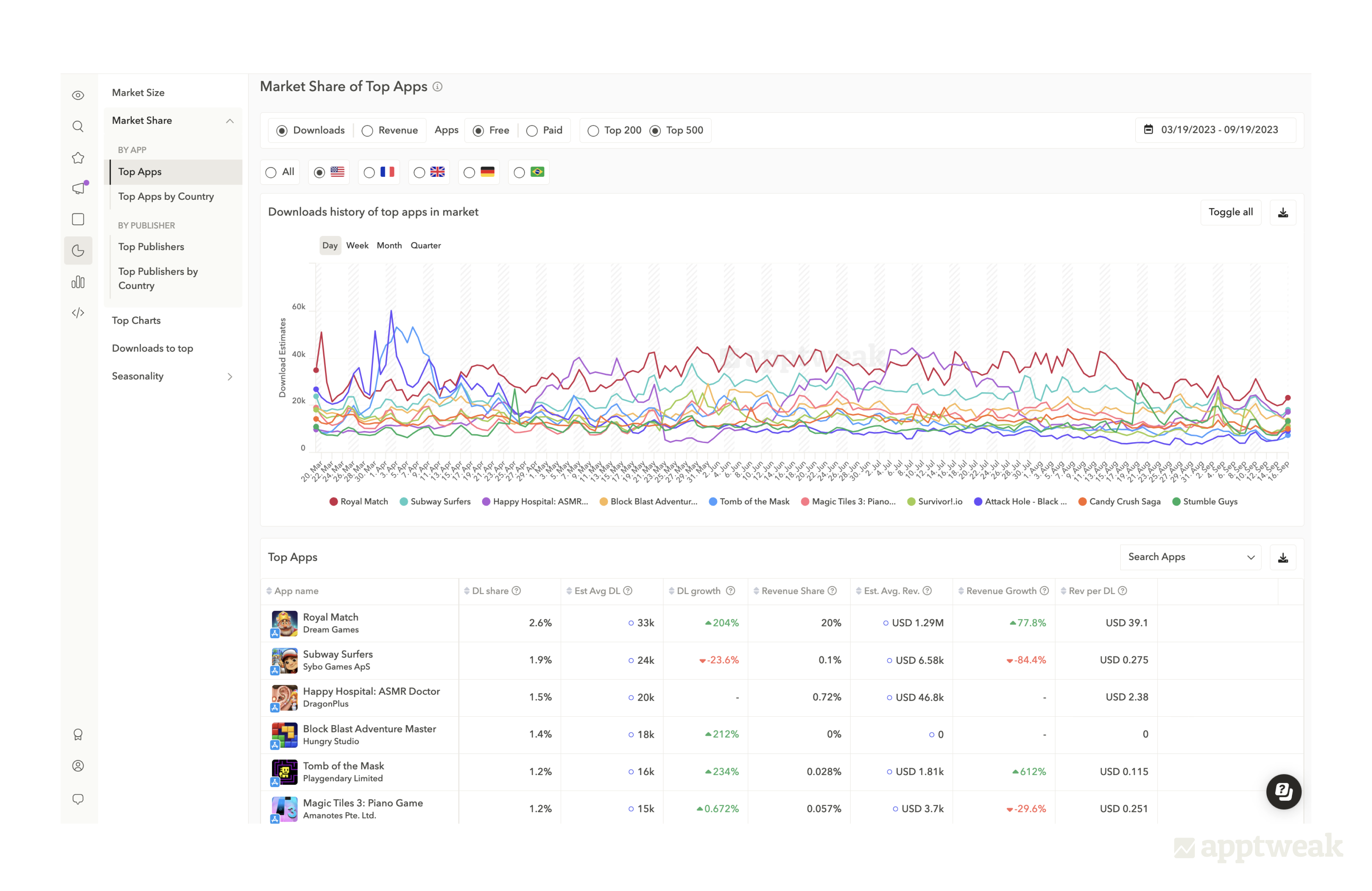This screenshot has height=891, width=1372.
Task: Click the Subway Surfers app icon
Action: (284, 660)
